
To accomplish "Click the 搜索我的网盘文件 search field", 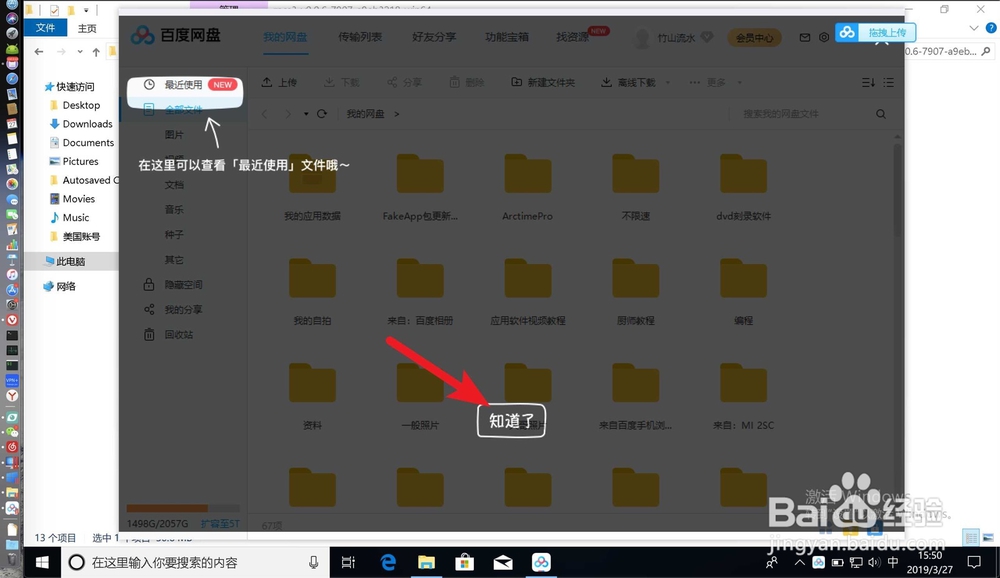I will coord(800,114).
